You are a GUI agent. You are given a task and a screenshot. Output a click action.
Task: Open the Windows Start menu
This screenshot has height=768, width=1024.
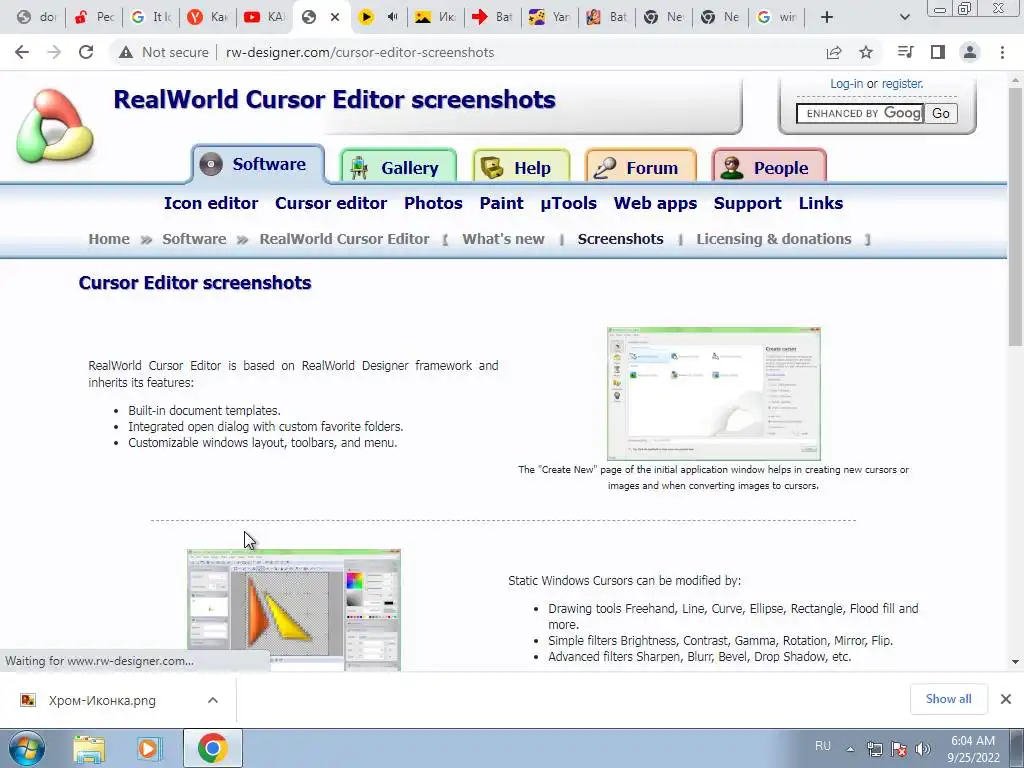pos(27,748)
